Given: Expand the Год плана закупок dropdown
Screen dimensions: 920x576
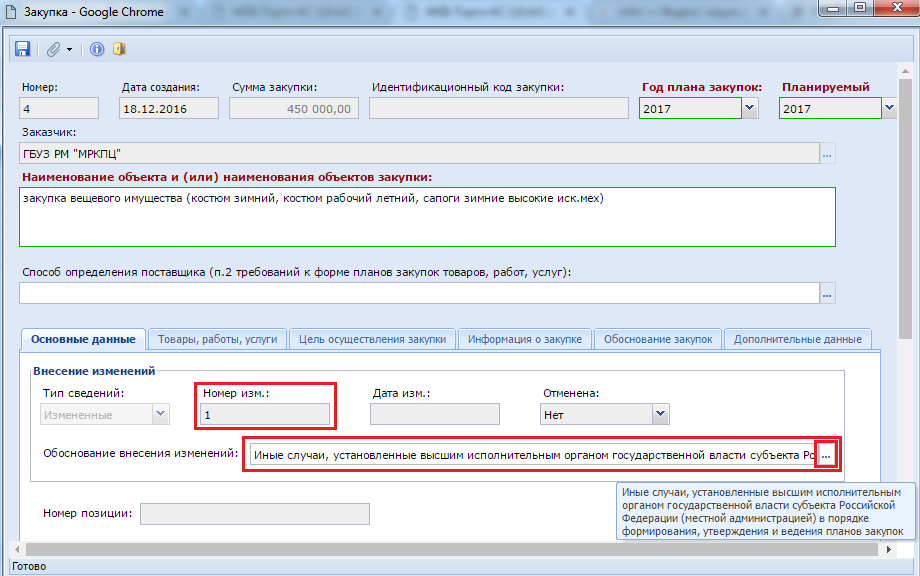Looking at the screenshot, I should pos(750,108).
